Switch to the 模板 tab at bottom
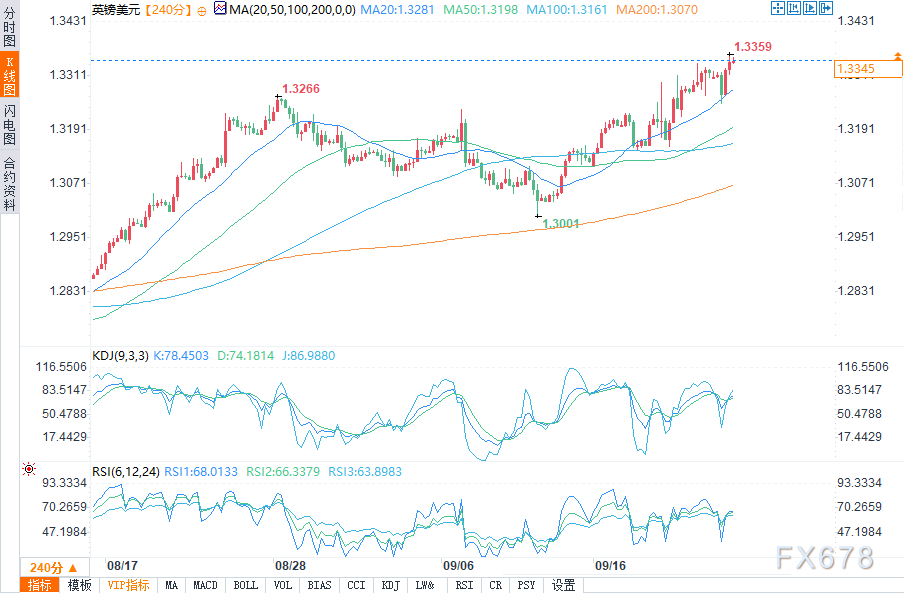 pos(79,585)
